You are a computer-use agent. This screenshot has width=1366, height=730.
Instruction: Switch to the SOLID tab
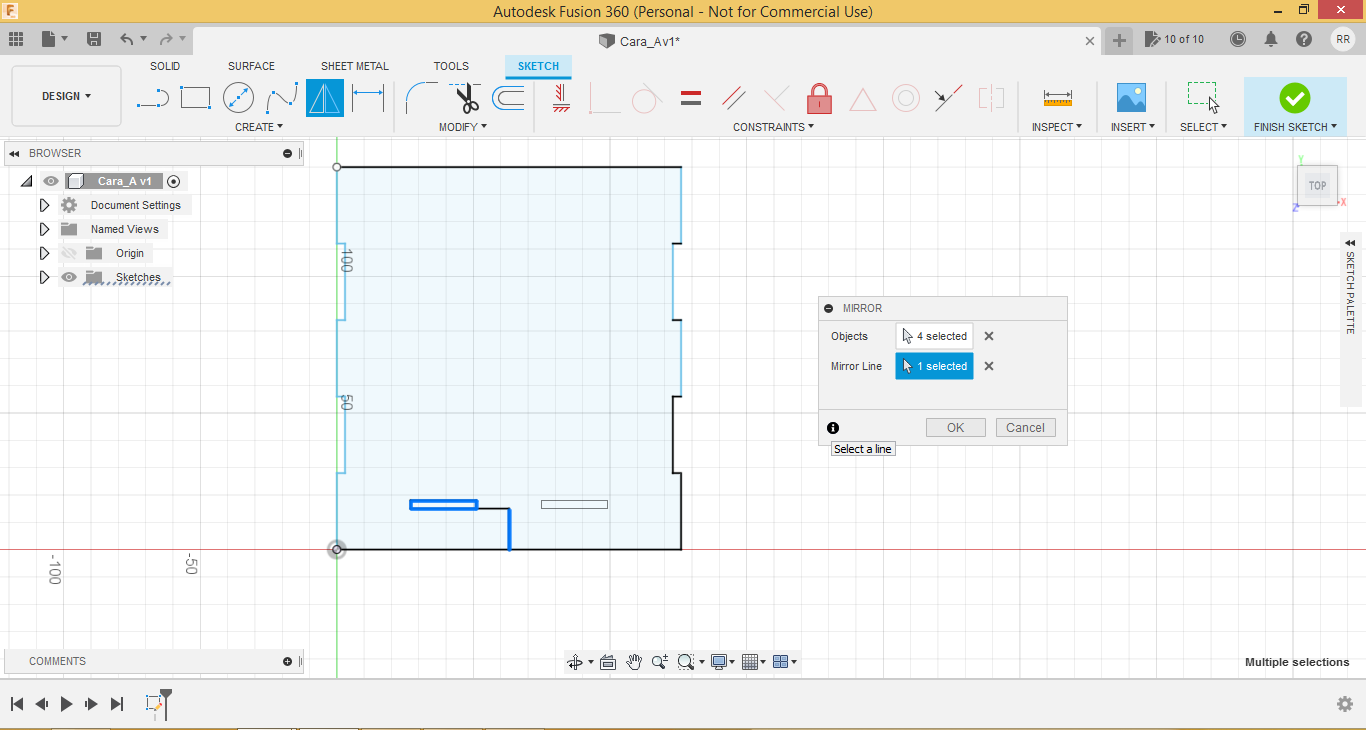(165, 66)
